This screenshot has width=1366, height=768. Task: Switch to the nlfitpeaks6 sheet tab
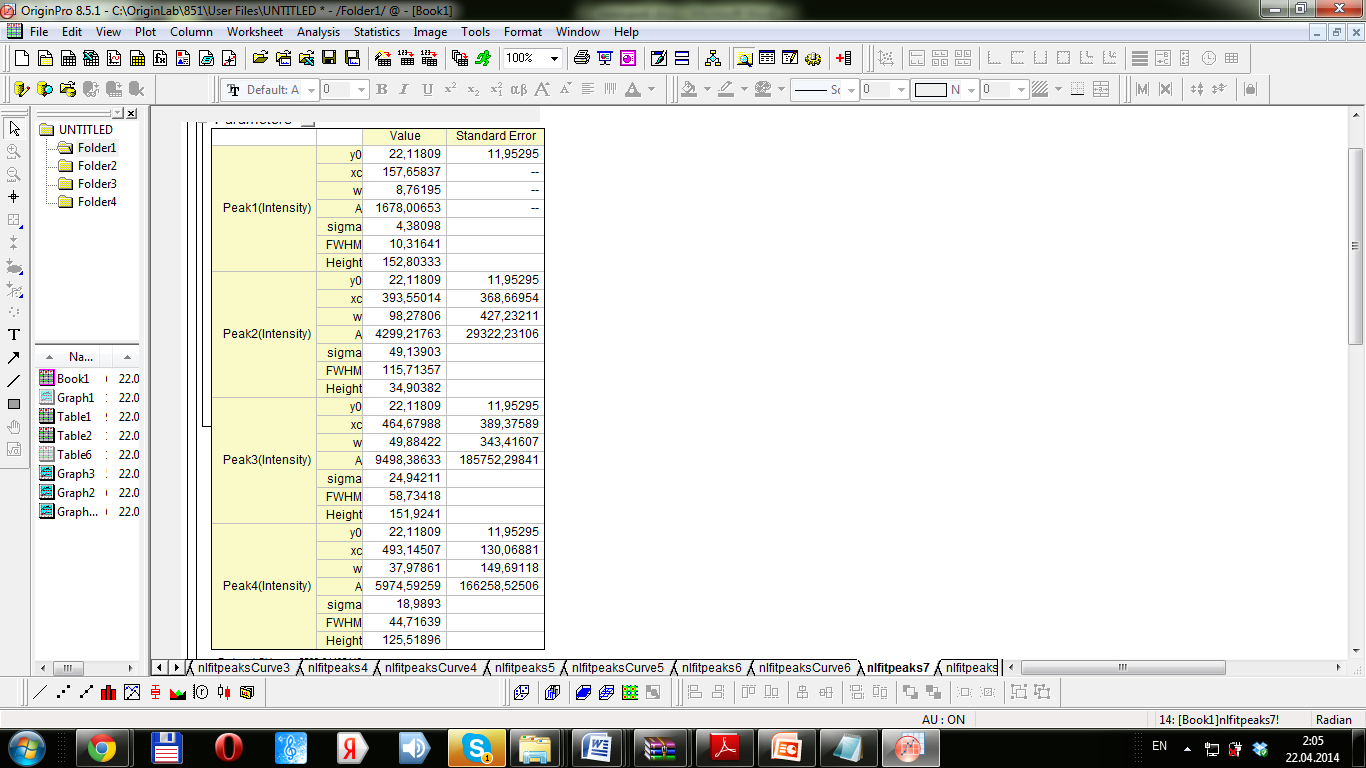[711, 667]
